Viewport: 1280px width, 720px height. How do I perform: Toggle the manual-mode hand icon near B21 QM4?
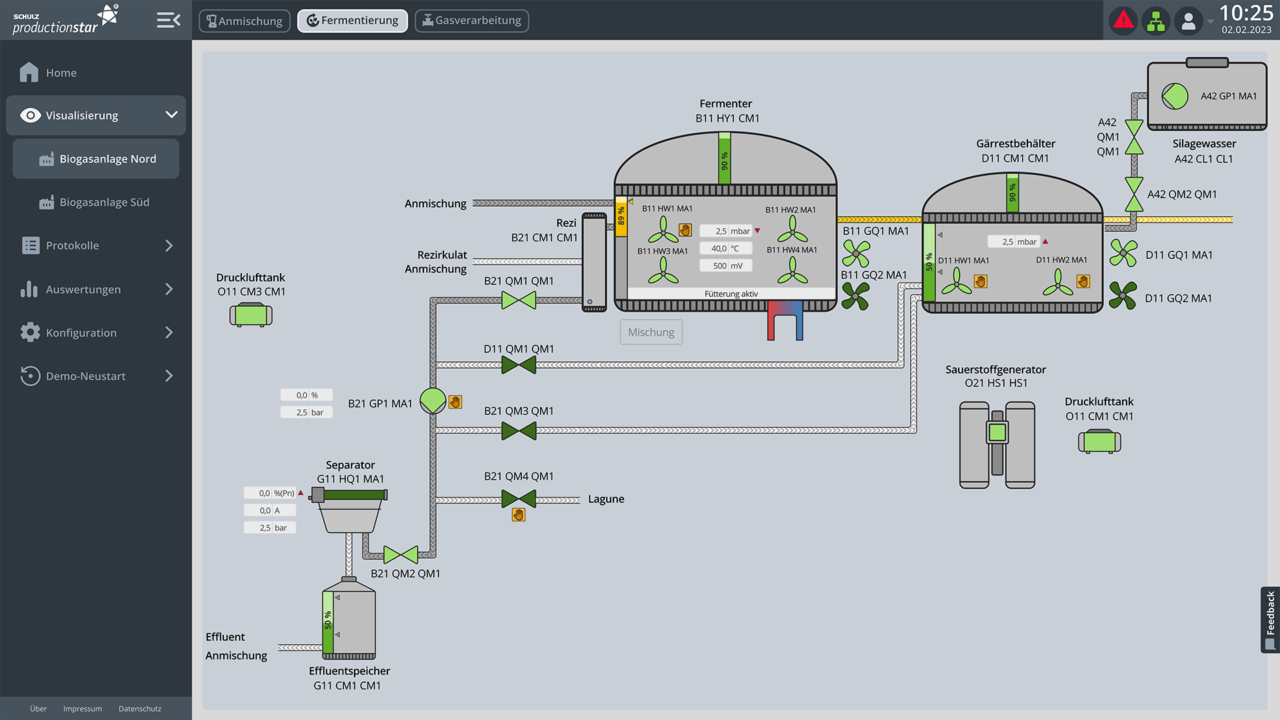(518, 515)
